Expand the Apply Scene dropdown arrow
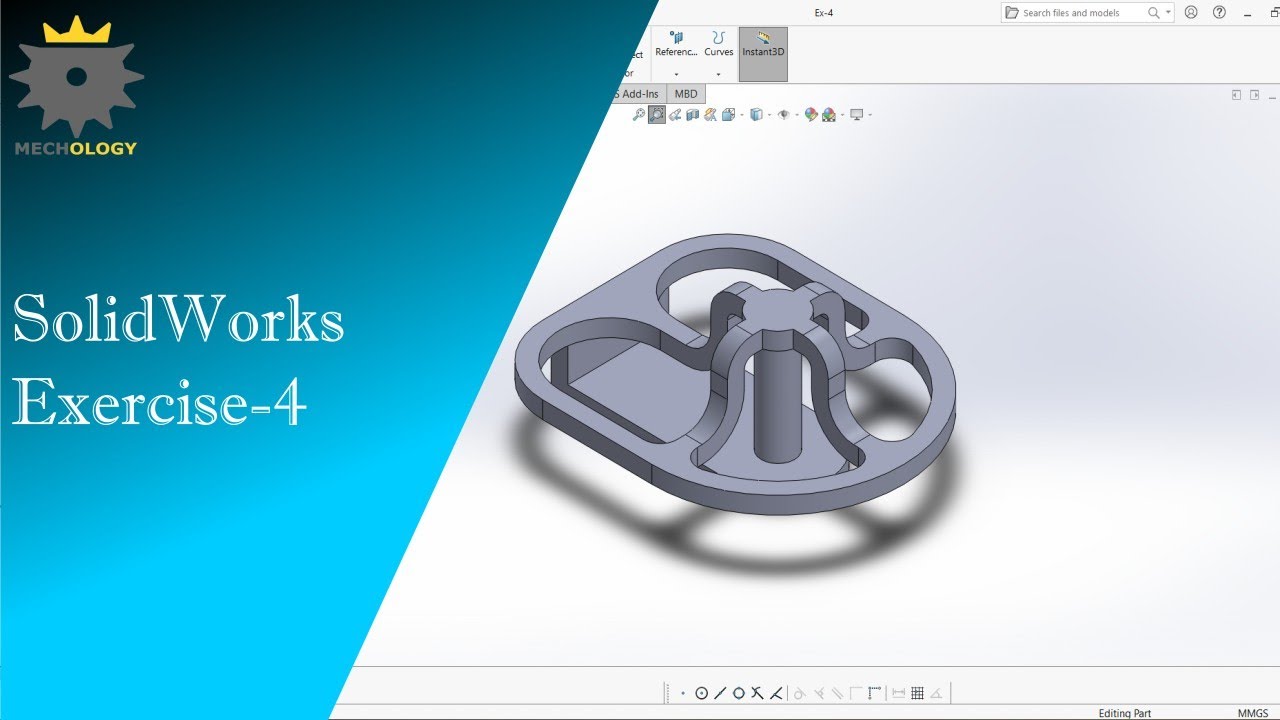Image resolution: width=1280 pixels, height=720 pixels. (842, 115)
